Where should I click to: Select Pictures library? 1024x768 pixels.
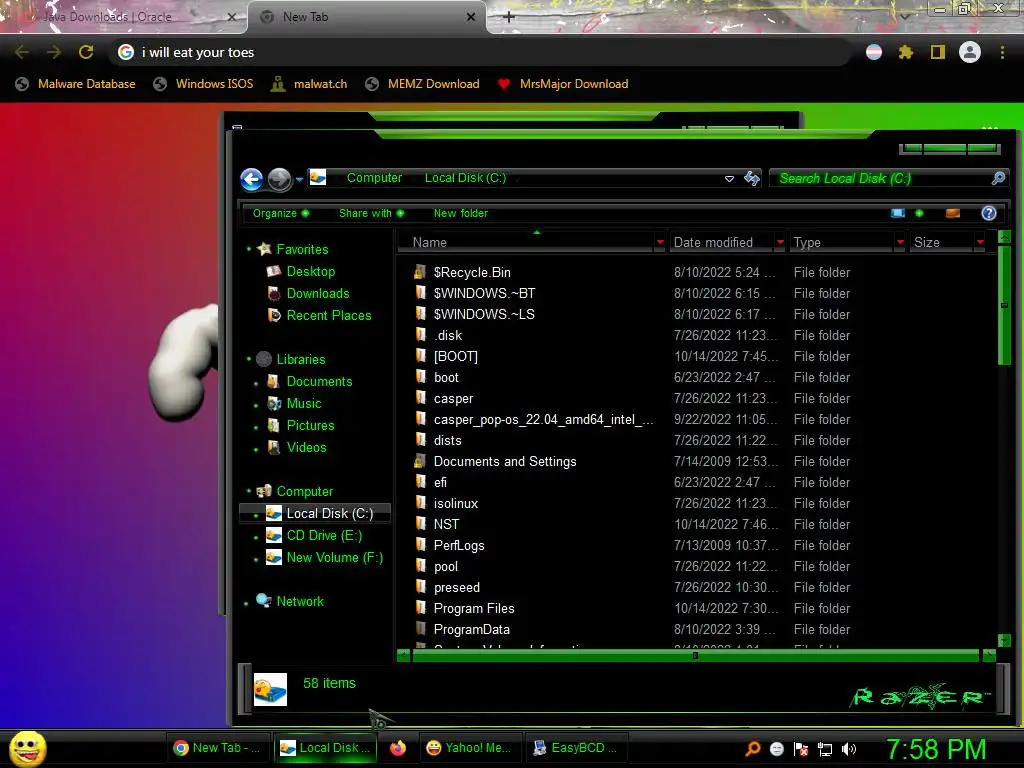point(310,426)
